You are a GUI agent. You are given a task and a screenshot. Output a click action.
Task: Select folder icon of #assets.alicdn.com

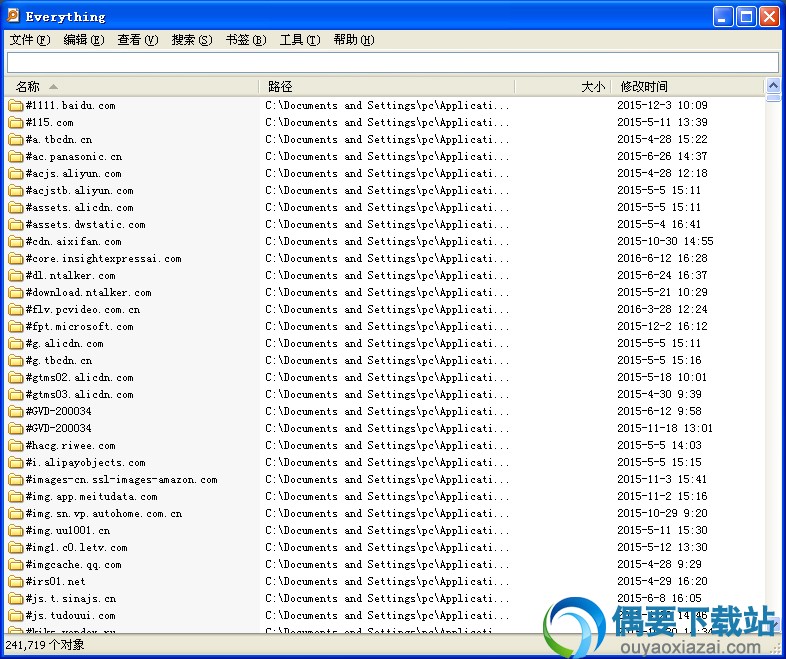tap(16, 207)
